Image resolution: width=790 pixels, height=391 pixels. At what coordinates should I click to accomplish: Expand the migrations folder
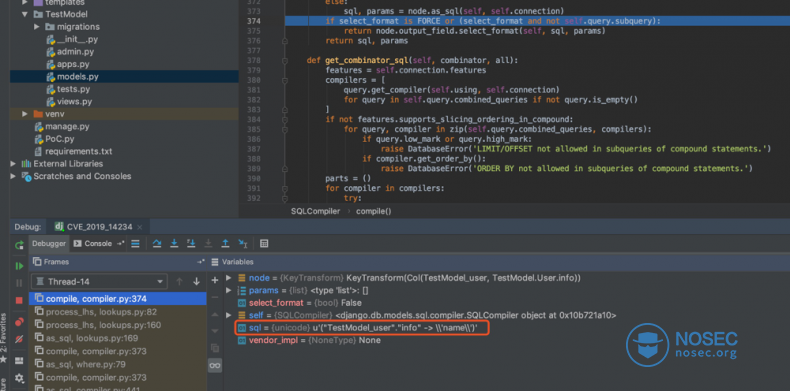37,27
